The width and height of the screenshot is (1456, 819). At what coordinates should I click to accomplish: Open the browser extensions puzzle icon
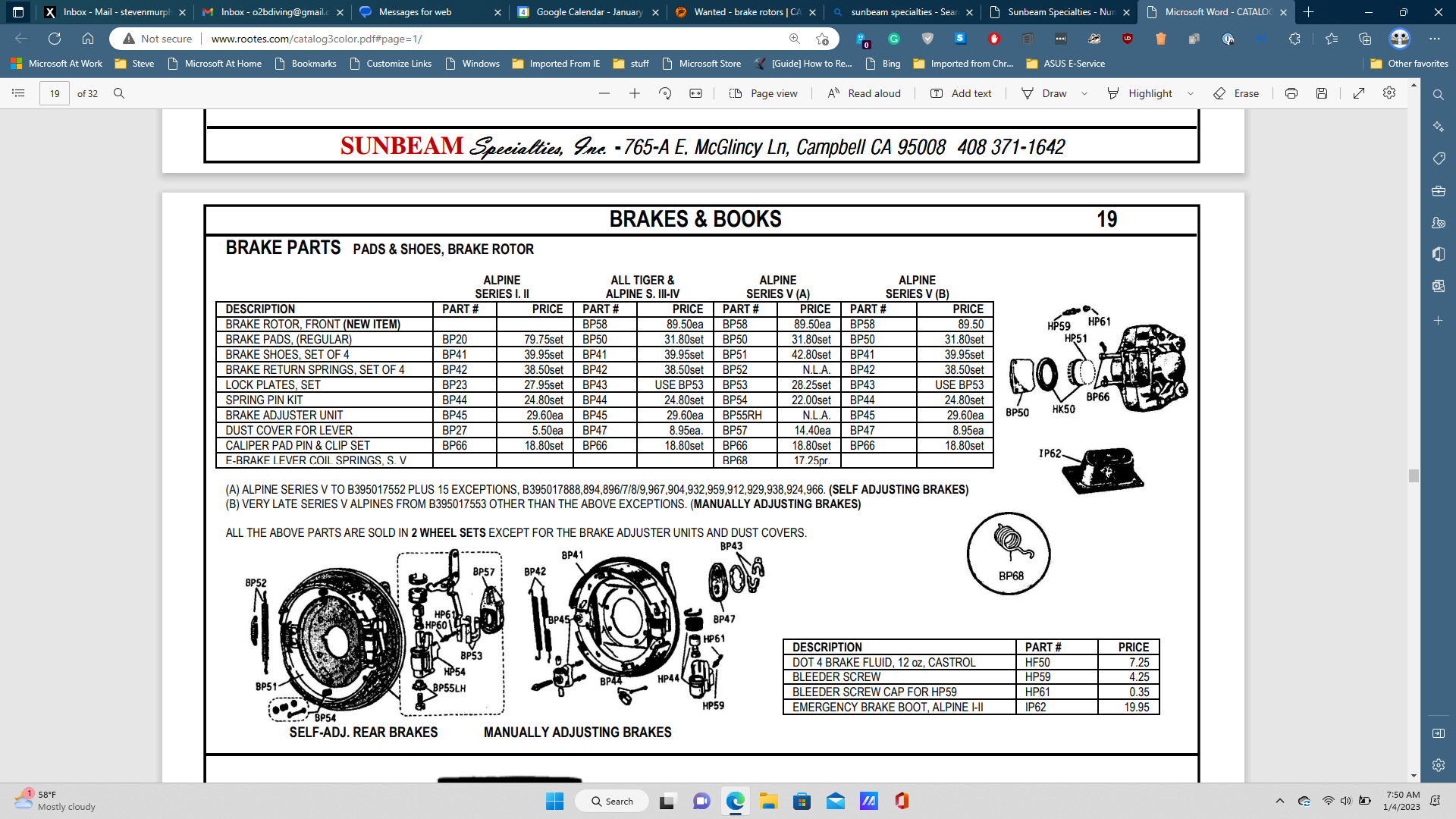pos(1294,39)
